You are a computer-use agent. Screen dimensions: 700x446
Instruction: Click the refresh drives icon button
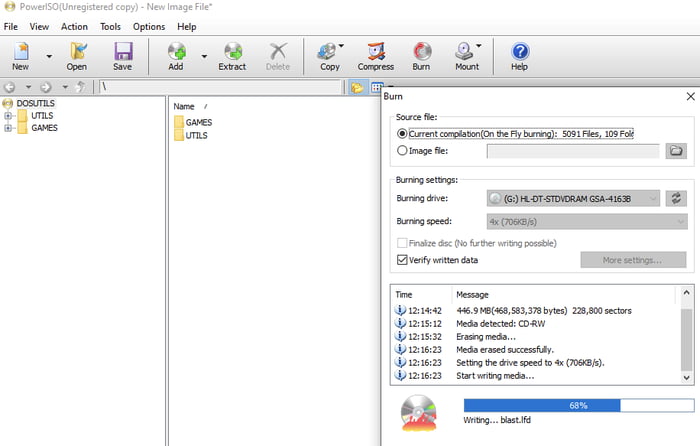point(676,198)
